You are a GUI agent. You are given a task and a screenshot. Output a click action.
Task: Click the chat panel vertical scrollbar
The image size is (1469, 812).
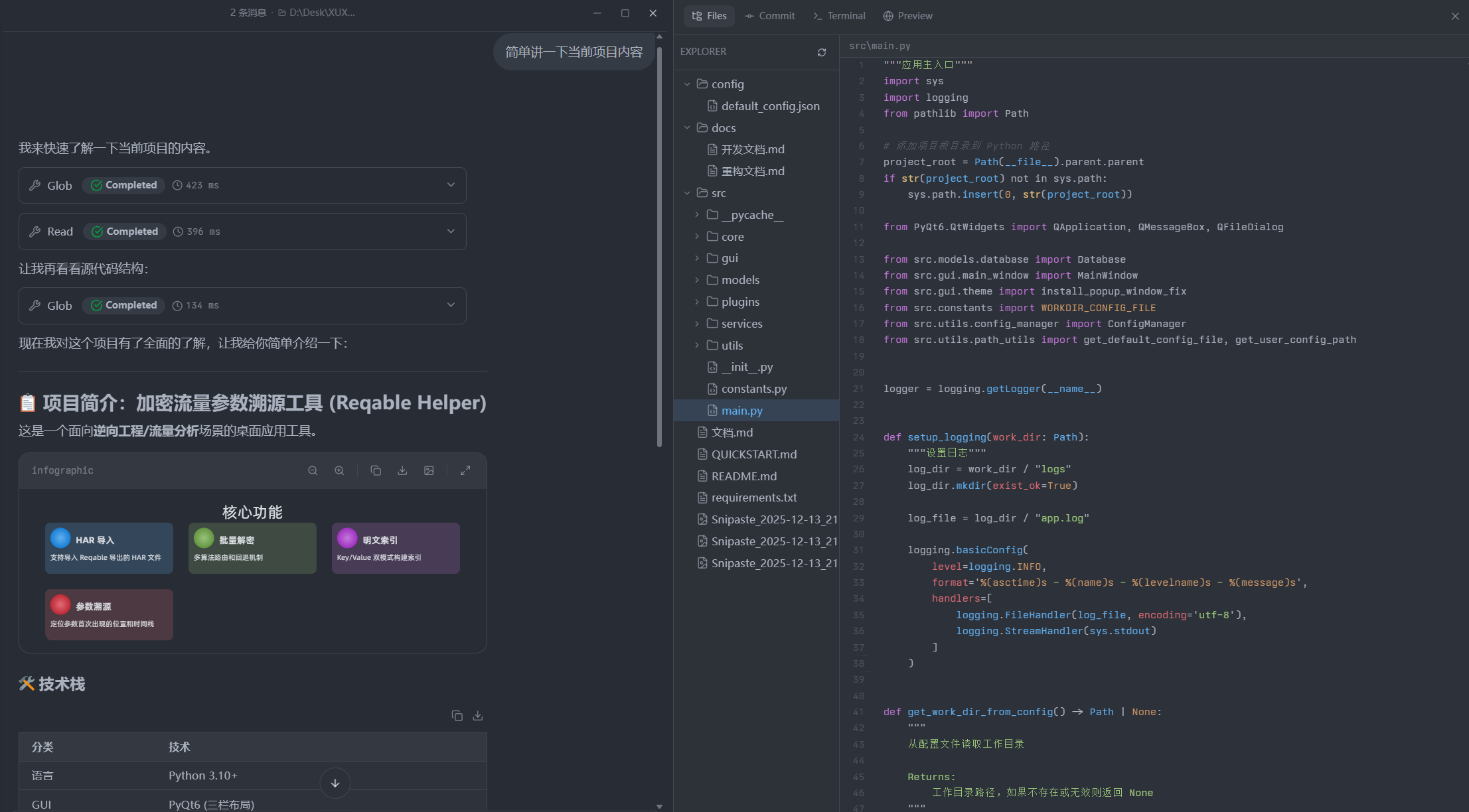(x=659, y=245)
